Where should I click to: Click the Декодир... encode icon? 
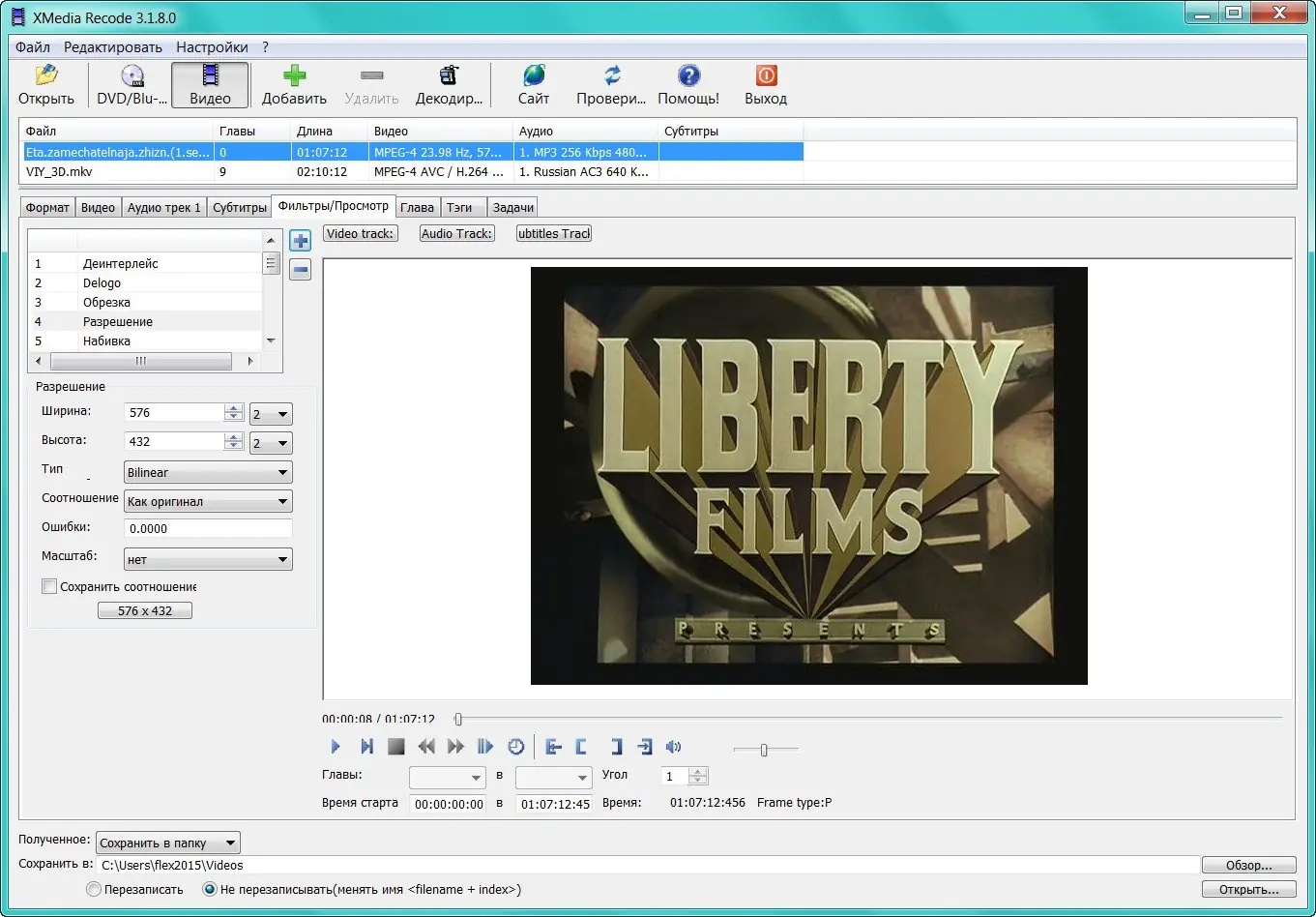tap(449, 76)
